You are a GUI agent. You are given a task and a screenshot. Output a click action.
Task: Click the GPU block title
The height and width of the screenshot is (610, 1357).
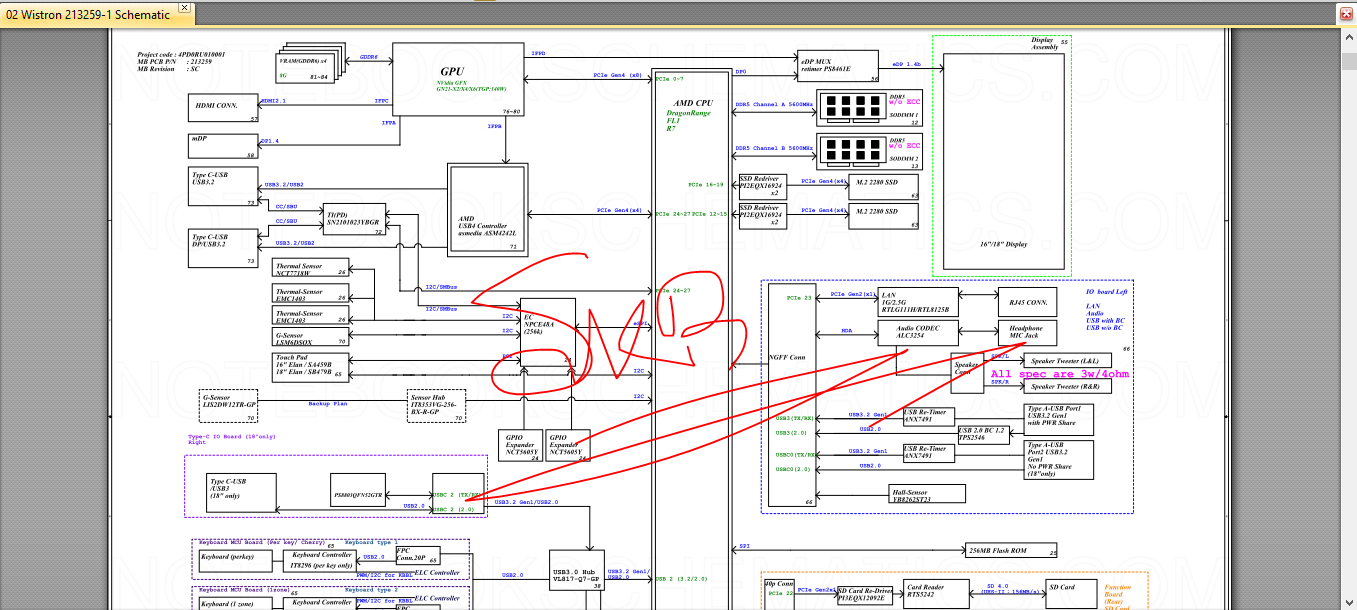click(x=452, y=71)
